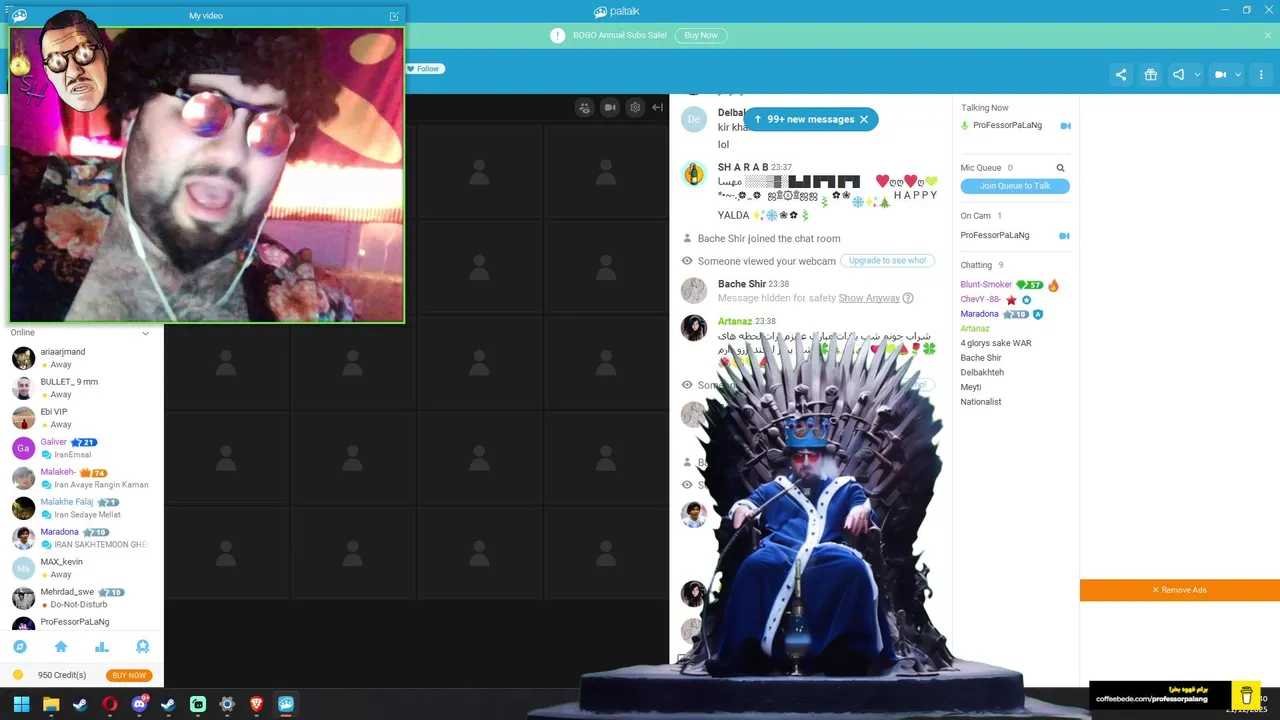Dismiss the new messages pill
Image resolution: width=1280 pixels, height=720 pixels.
pos(864,119)
